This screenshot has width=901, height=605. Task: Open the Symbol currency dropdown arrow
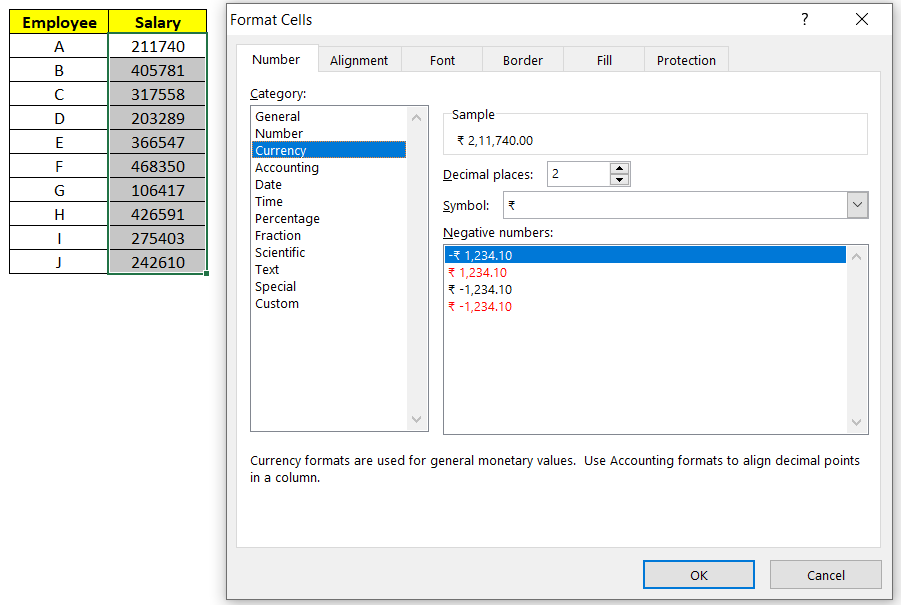[857, 206]
